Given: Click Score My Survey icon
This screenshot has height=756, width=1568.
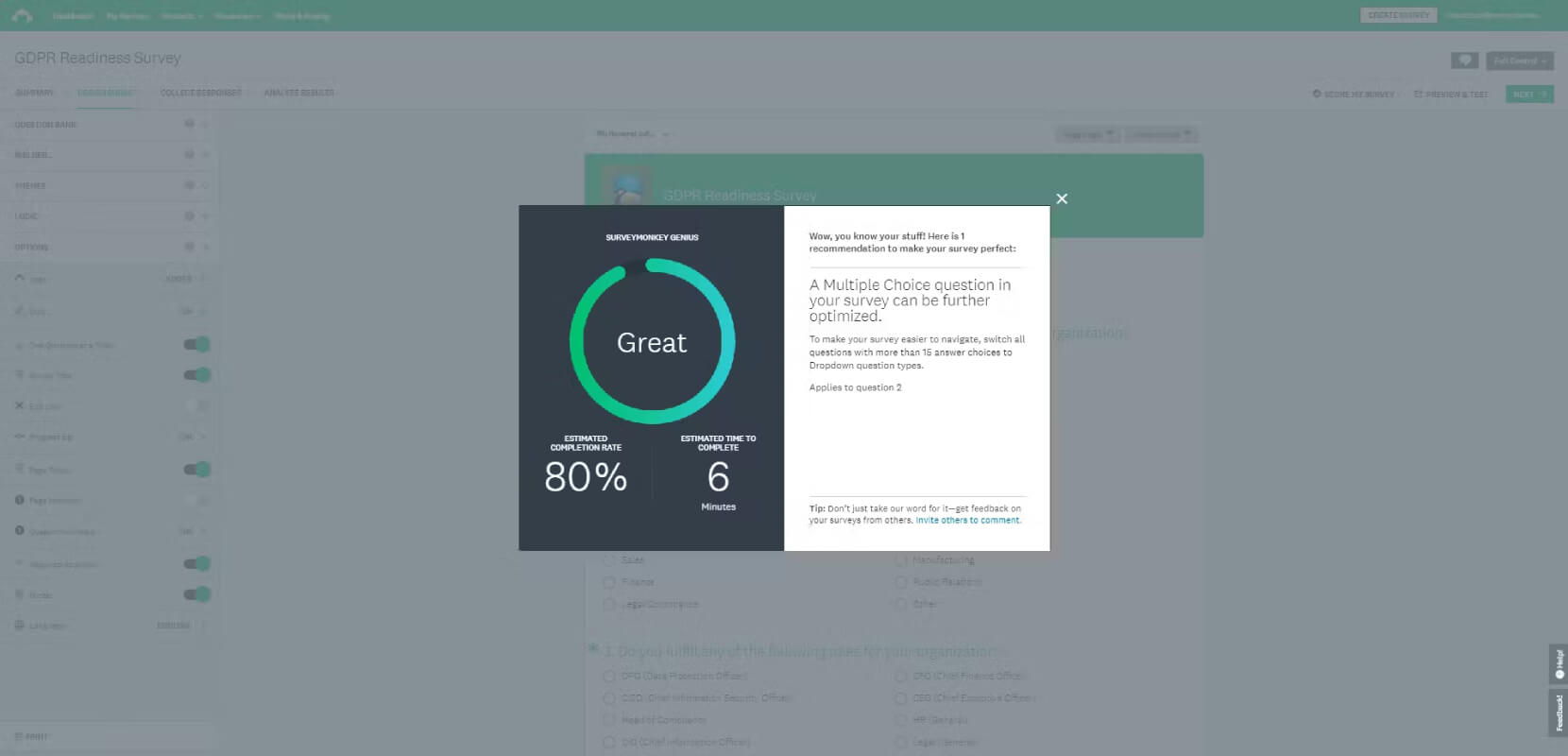Looking at the screenshot, I should tap(1317, 94).
